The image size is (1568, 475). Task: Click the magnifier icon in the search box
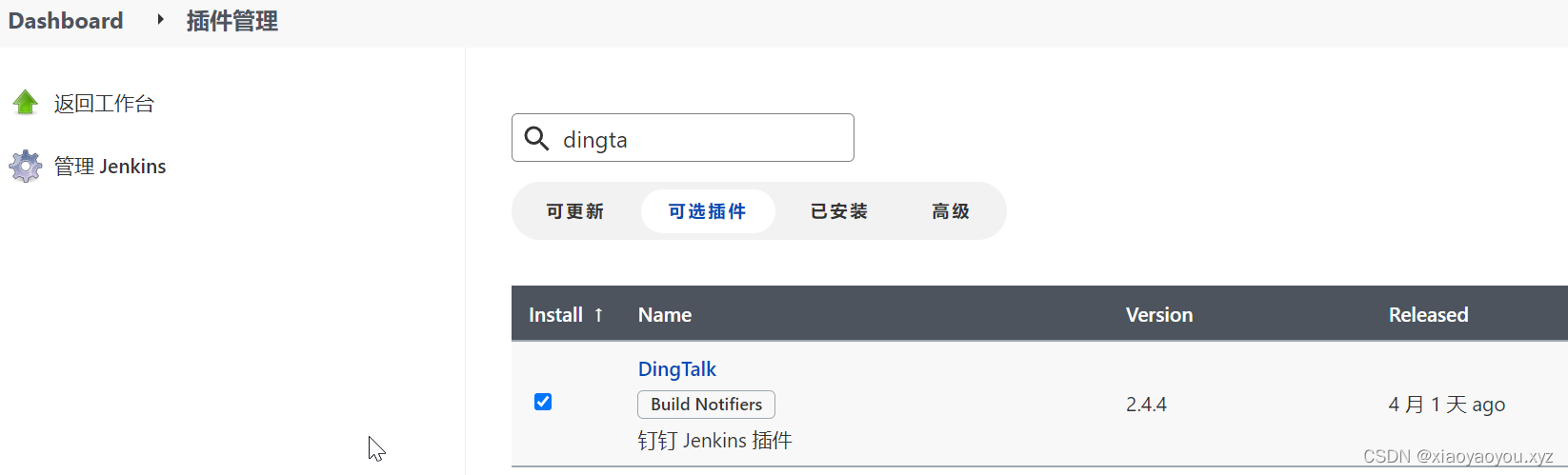537,139
